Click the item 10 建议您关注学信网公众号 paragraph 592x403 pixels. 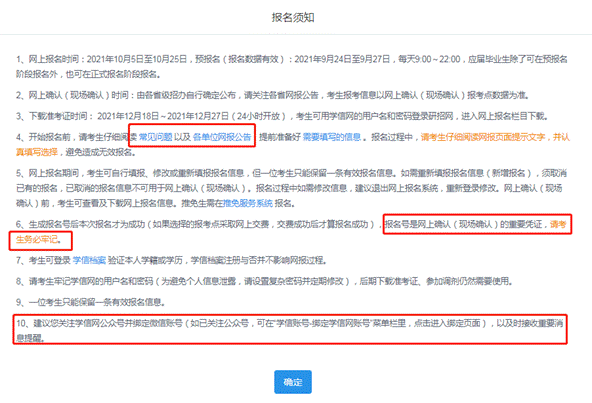[x=290, y=330]
